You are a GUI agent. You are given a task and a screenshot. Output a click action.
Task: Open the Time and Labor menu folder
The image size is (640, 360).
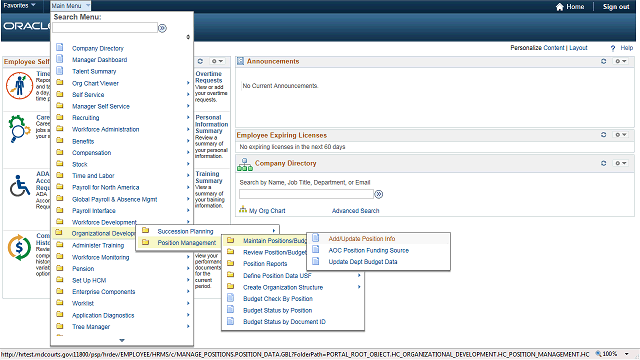(93, 176)
